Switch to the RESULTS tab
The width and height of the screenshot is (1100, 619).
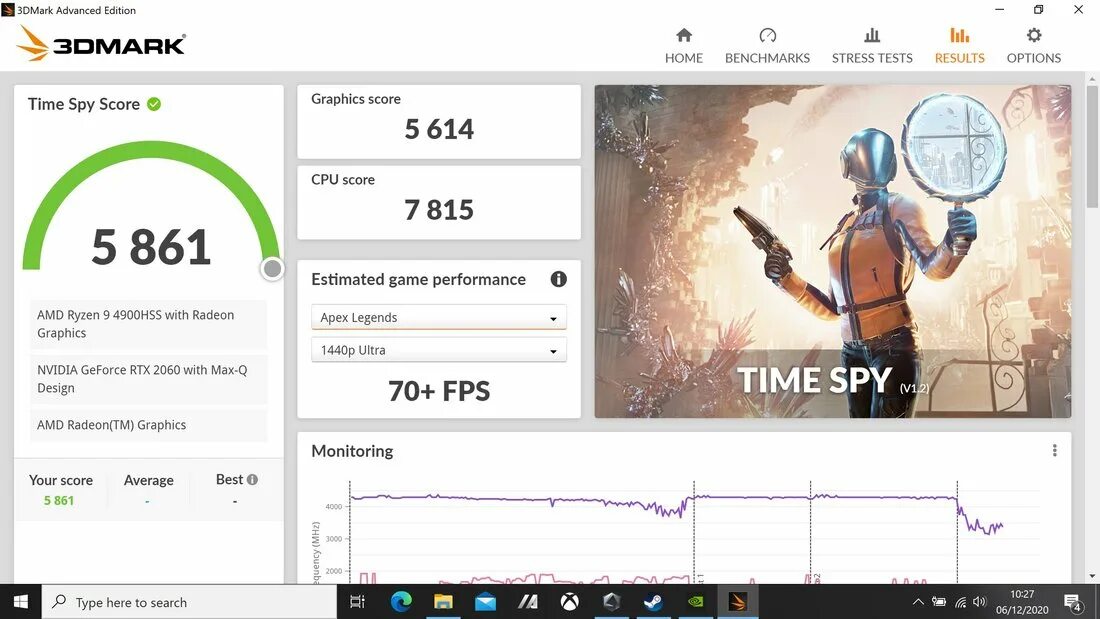point(959,46)
